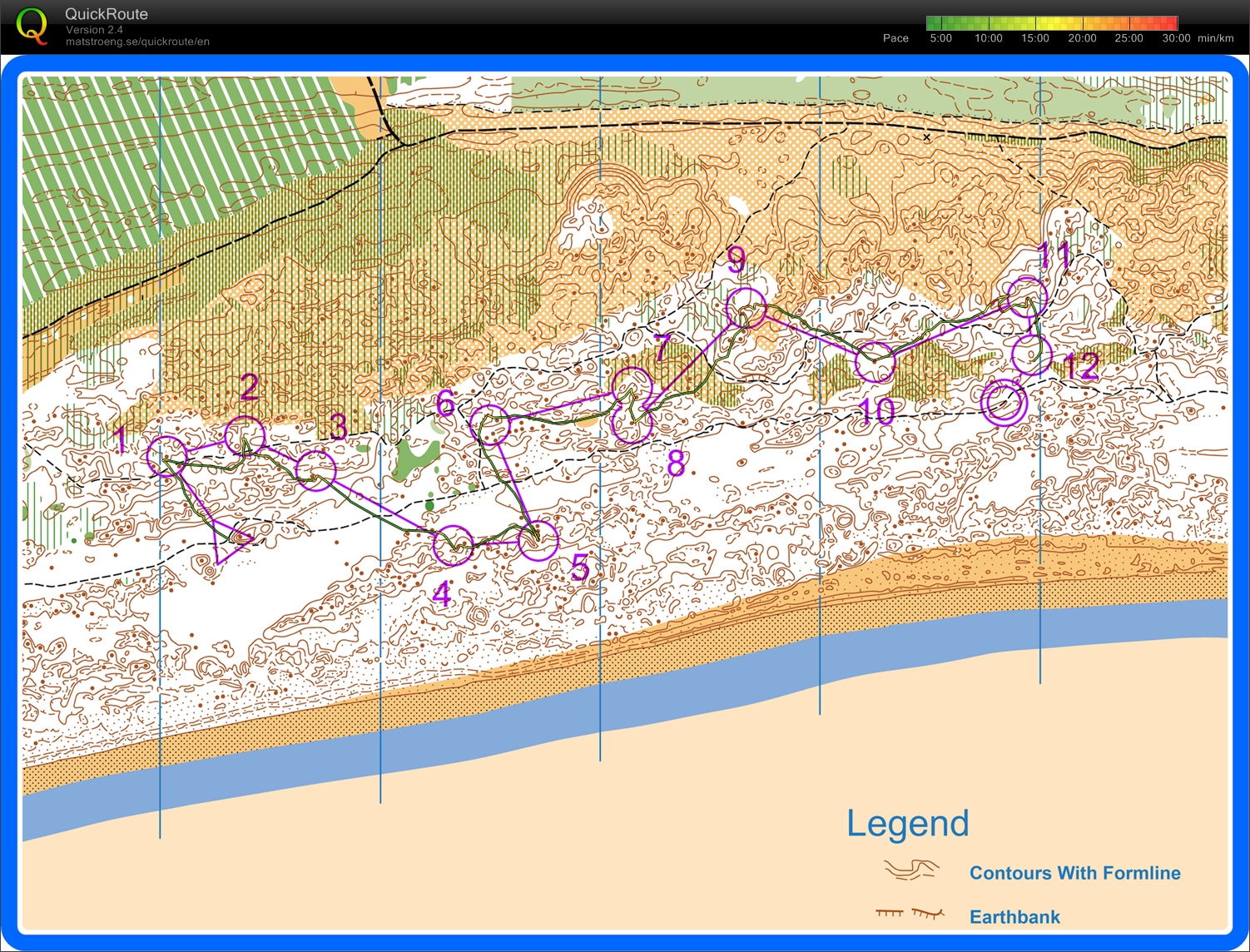Click control circle 5 on the course
Viewport: 1250px width, 952px height.
(x=539, y=540)
